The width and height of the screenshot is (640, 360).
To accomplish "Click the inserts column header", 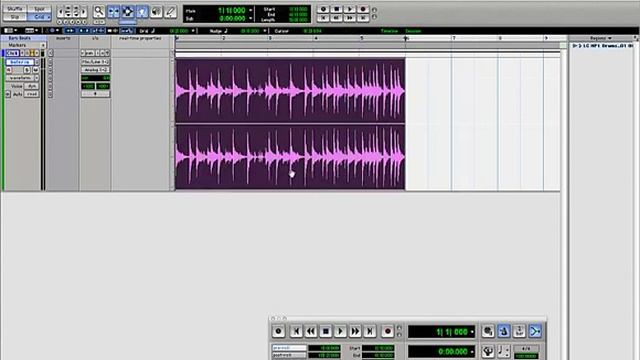I will (x=63, y=38).
